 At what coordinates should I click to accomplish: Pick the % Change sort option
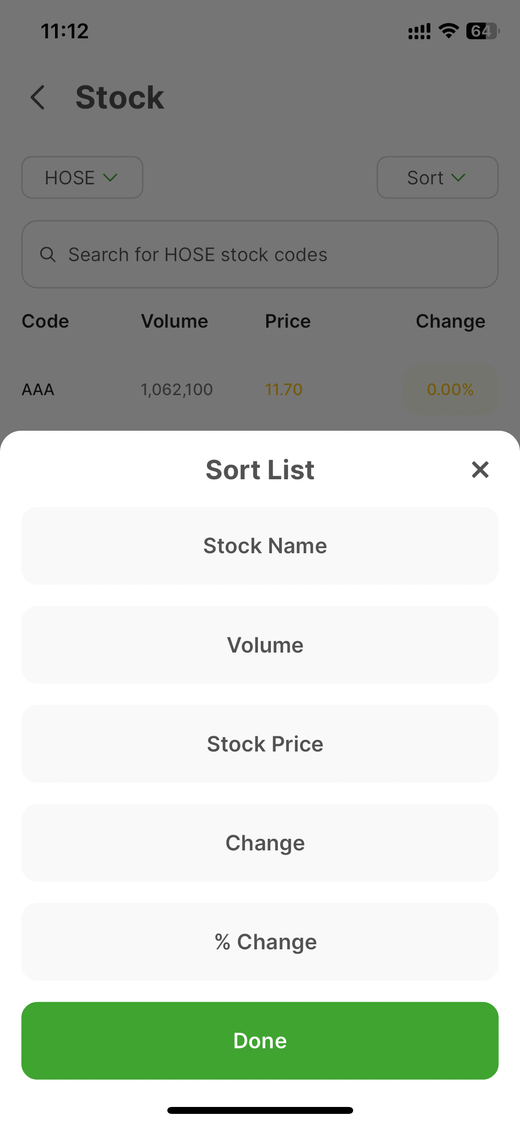click(x=260, y=941)
